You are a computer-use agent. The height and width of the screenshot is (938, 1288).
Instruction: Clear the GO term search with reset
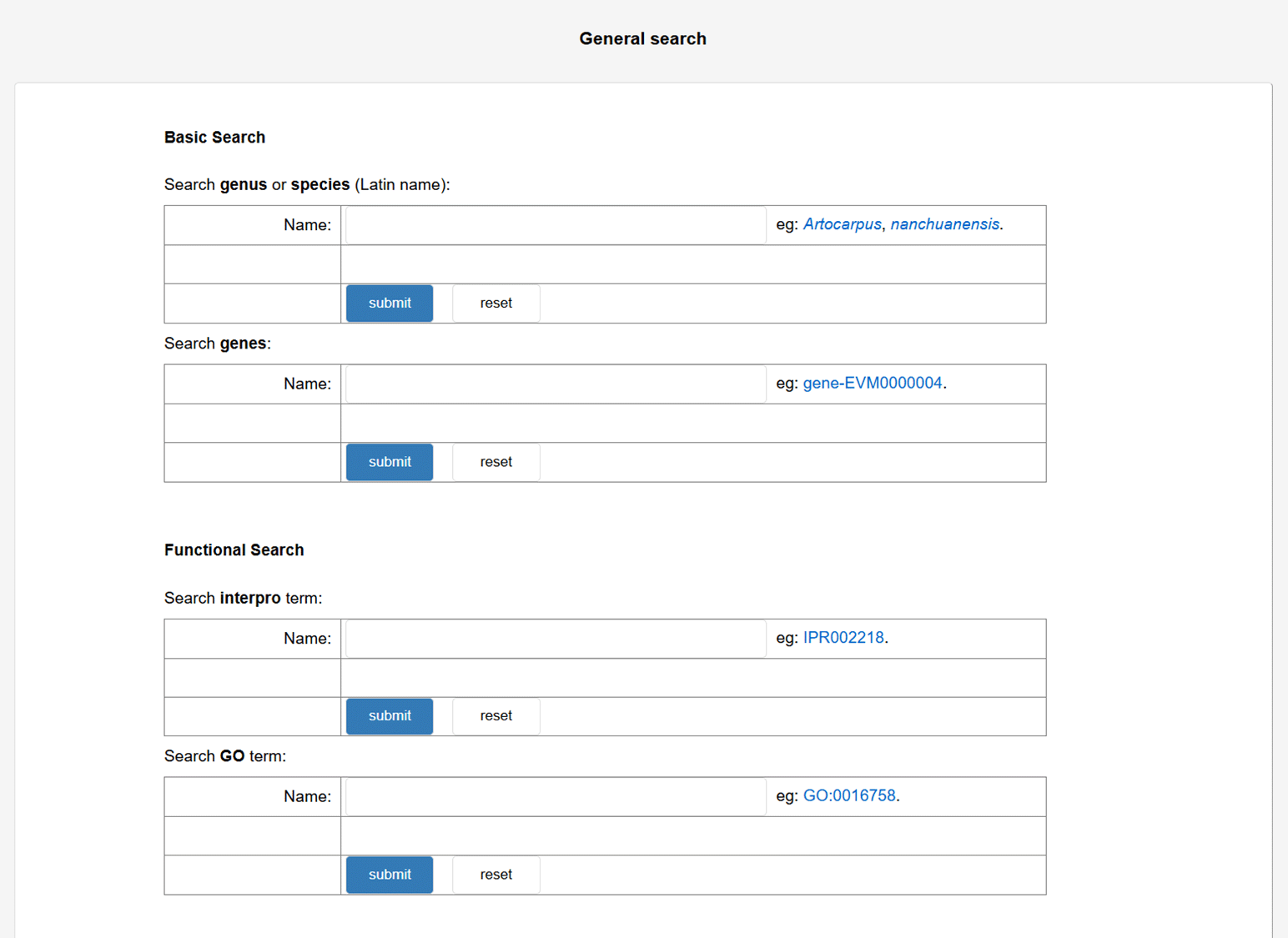click(x=496, y=875)
